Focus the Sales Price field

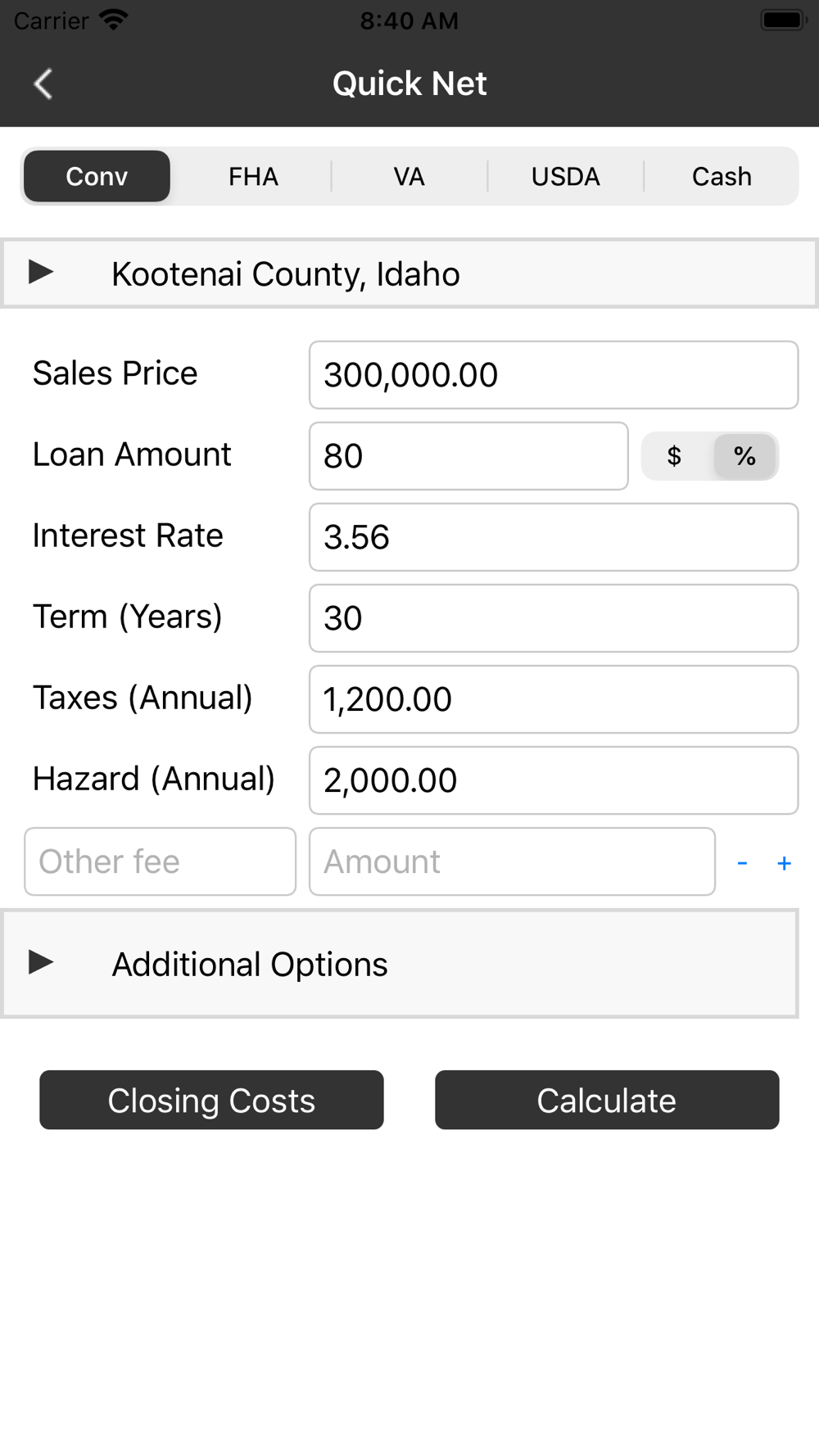tap(554, 375)
